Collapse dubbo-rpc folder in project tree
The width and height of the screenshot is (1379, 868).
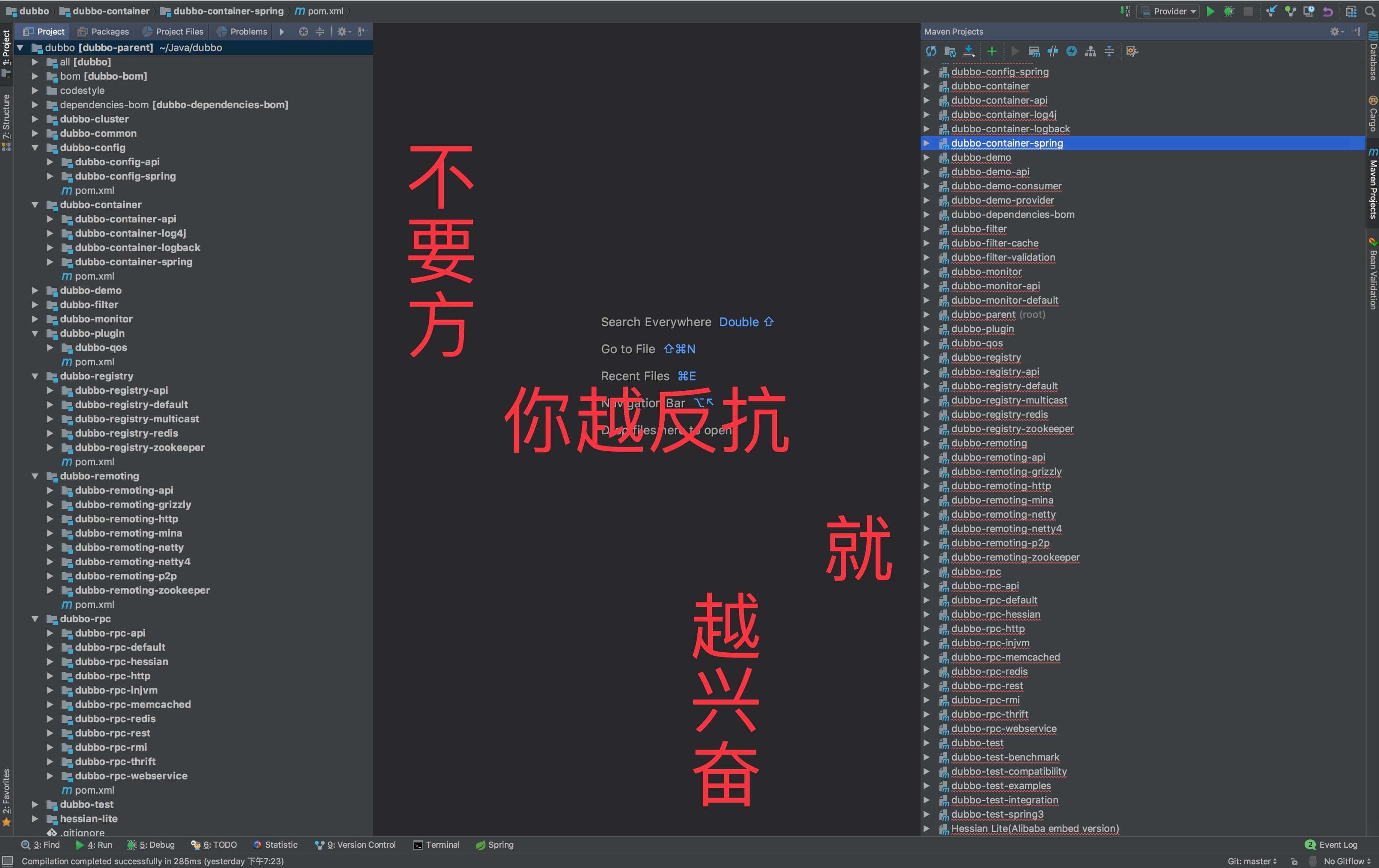click(x=35, y=619)
